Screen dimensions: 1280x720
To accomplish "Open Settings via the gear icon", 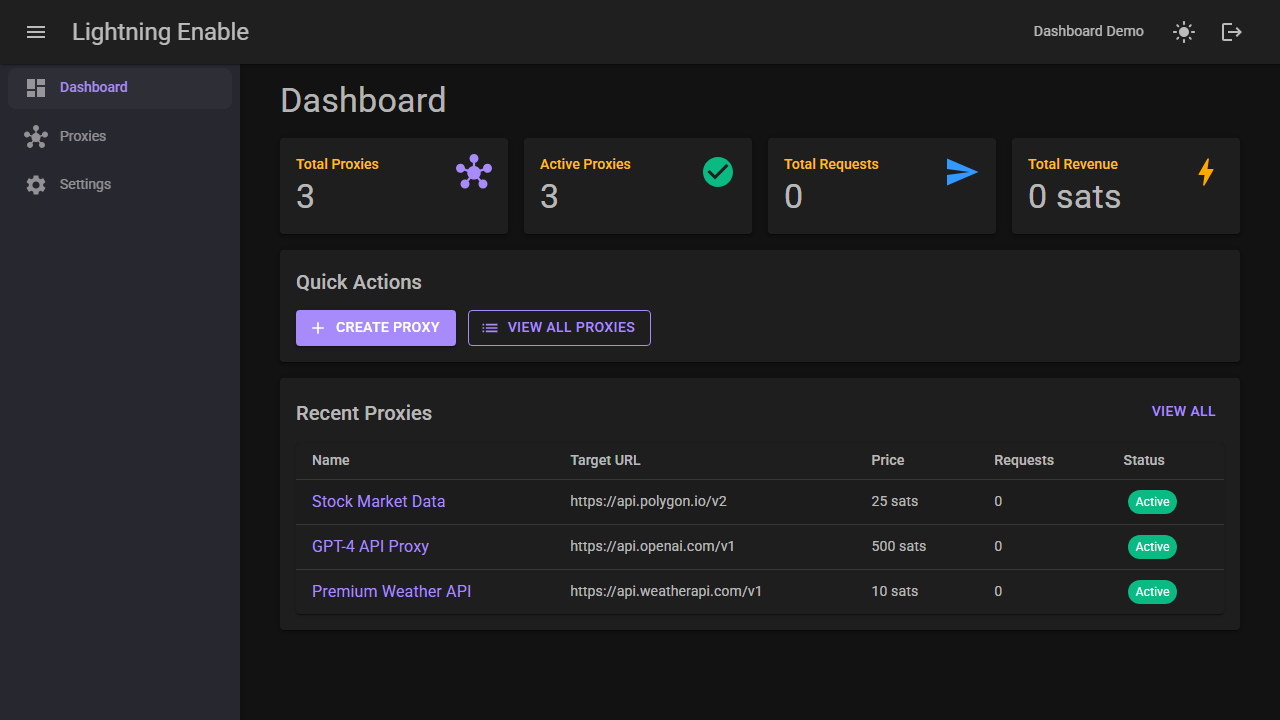I will 36,184.
